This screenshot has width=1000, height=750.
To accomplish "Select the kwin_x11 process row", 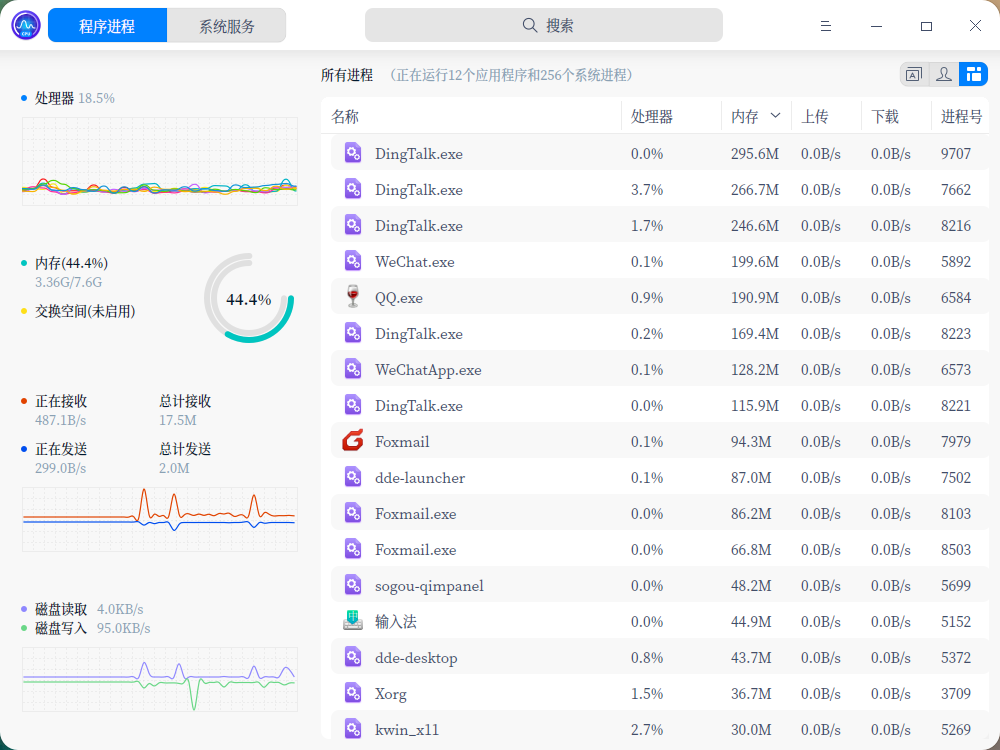I will [659, 729].
